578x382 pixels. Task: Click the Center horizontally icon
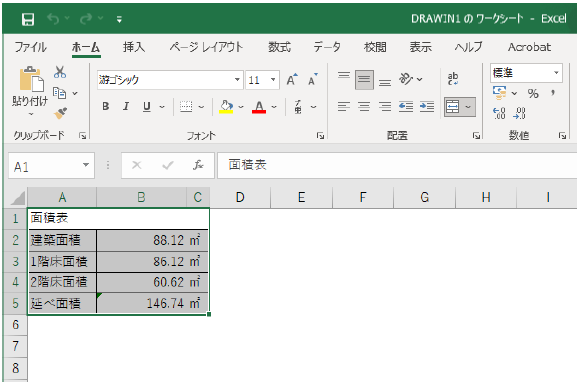coord(364,107)
